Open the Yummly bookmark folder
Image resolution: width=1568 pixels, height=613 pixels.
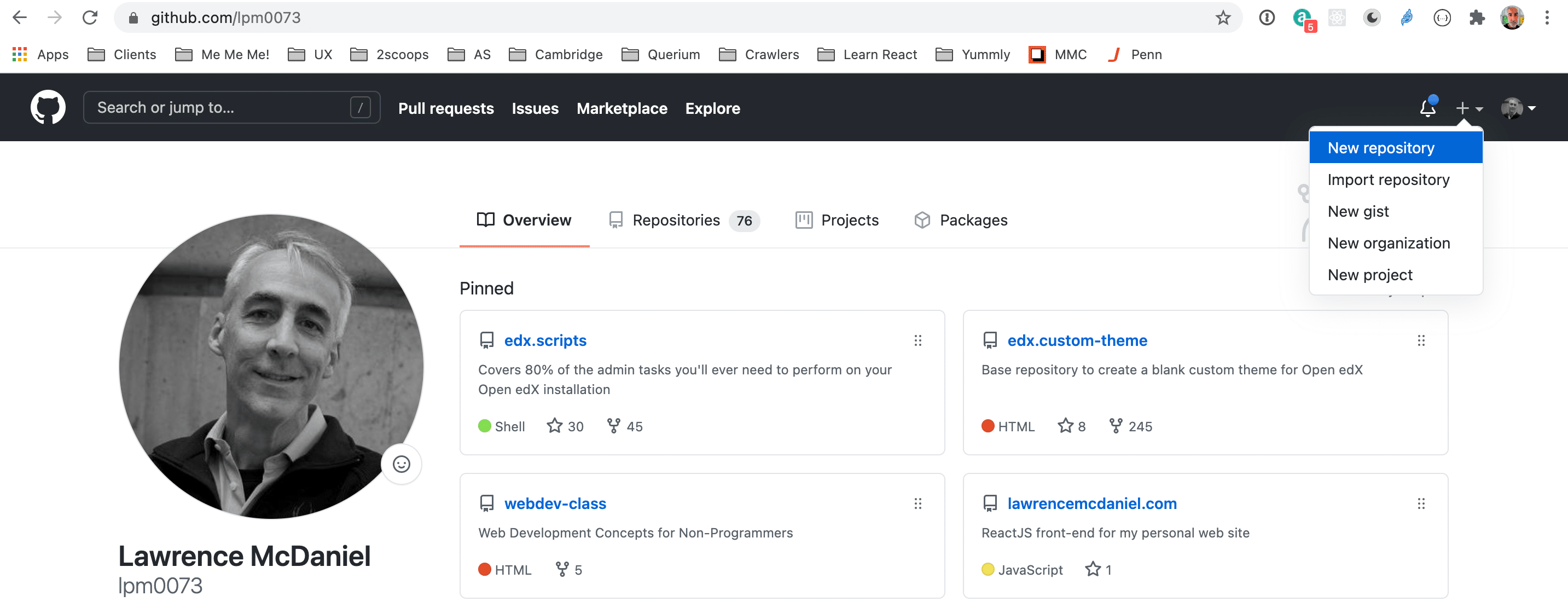[973, 55]
